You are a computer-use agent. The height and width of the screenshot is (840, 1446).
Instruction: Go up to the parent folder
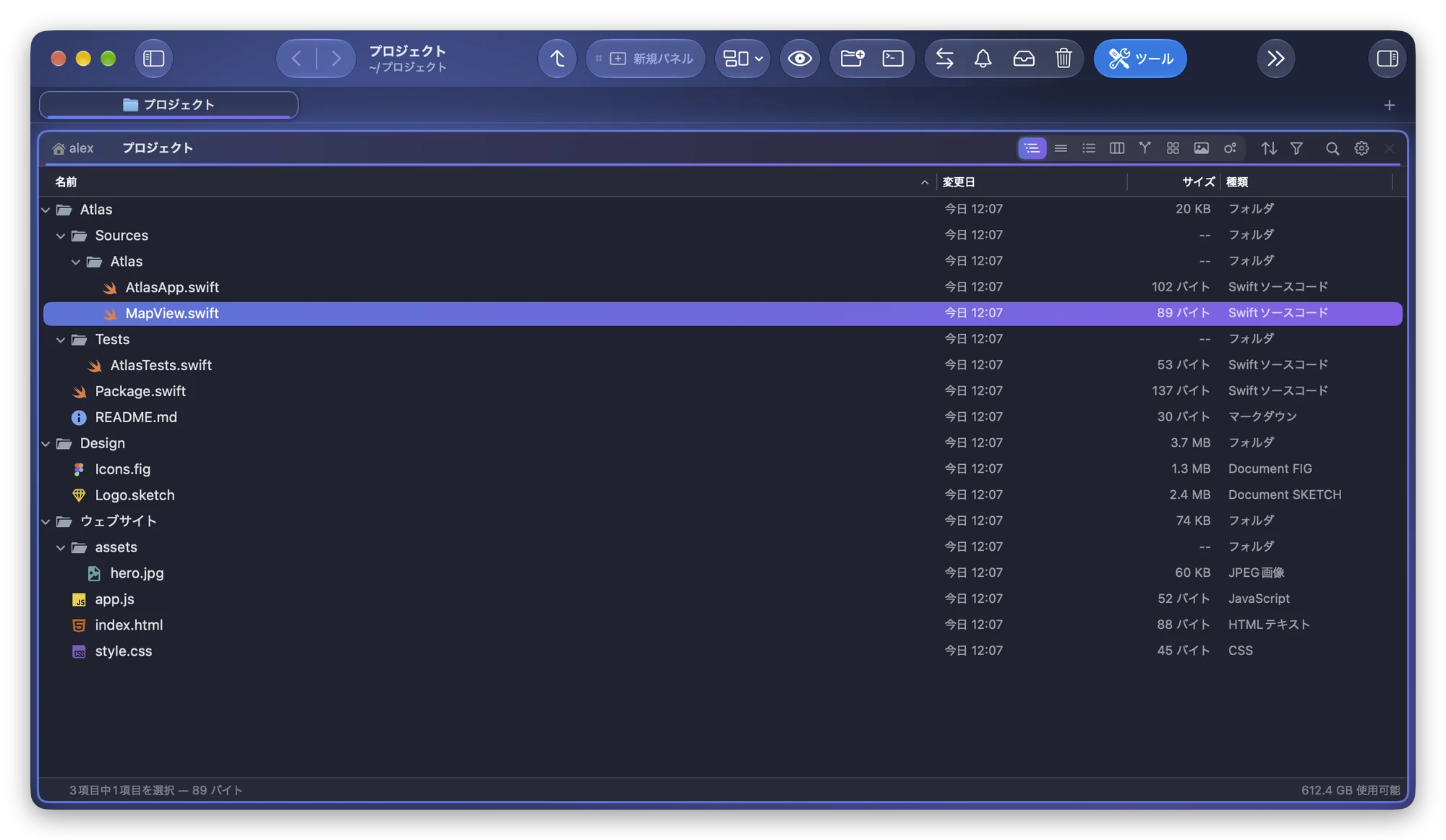click(557, 59)
